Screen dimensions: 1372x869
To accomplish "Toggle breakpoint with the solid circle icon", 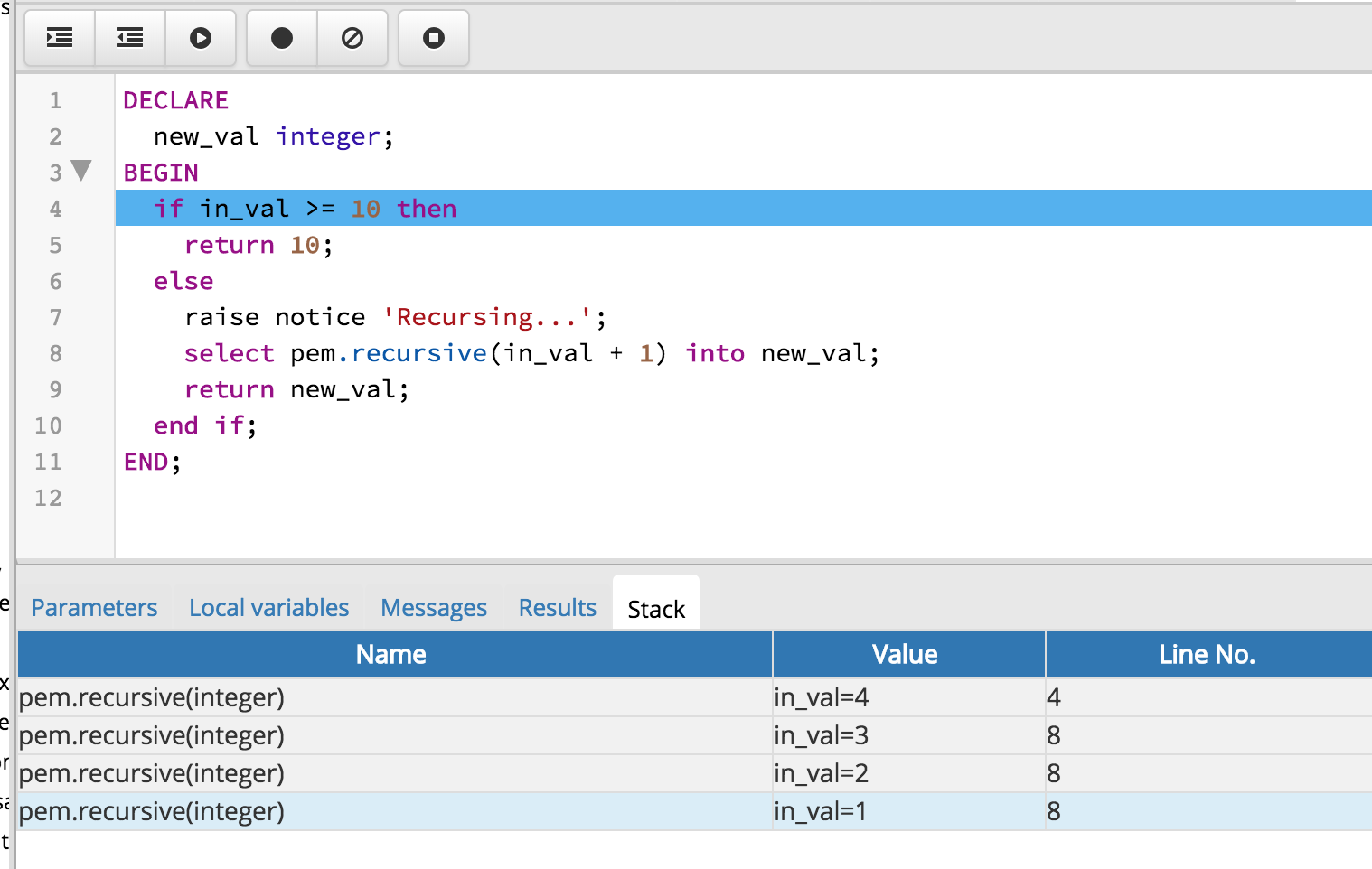I will click(282, 38).
